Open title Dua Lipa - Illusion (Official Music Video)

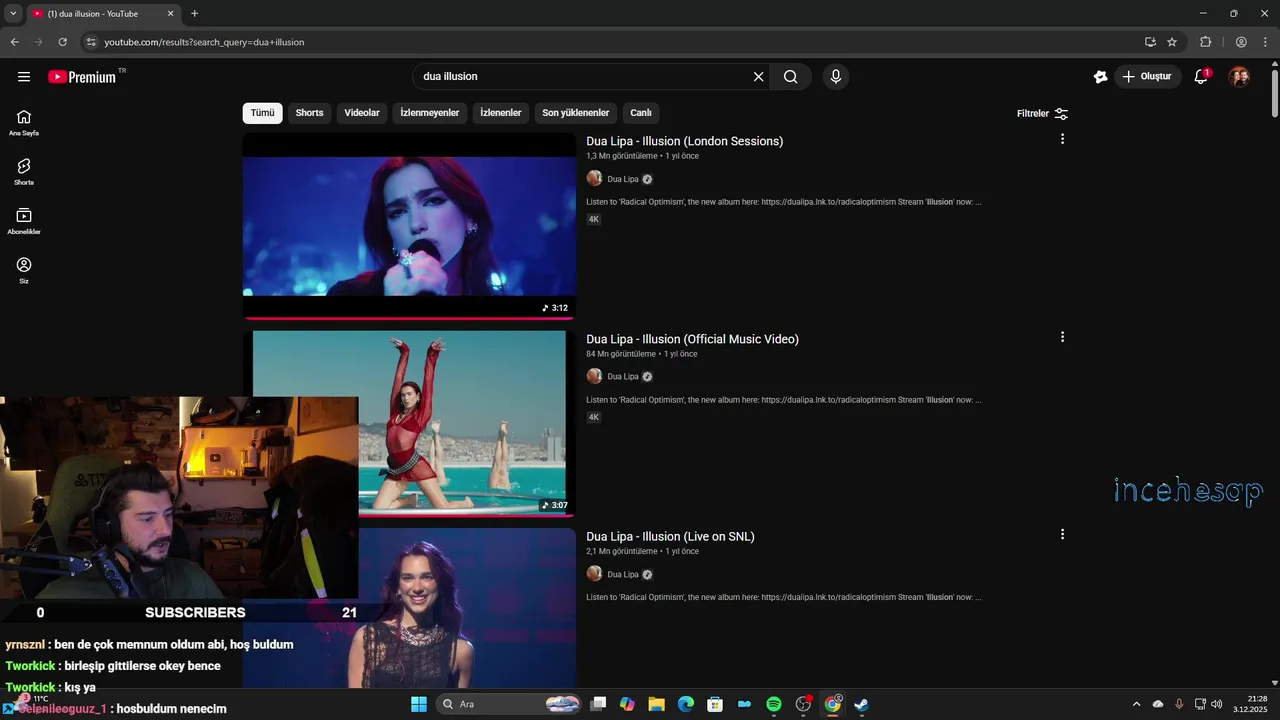point(692,339)
